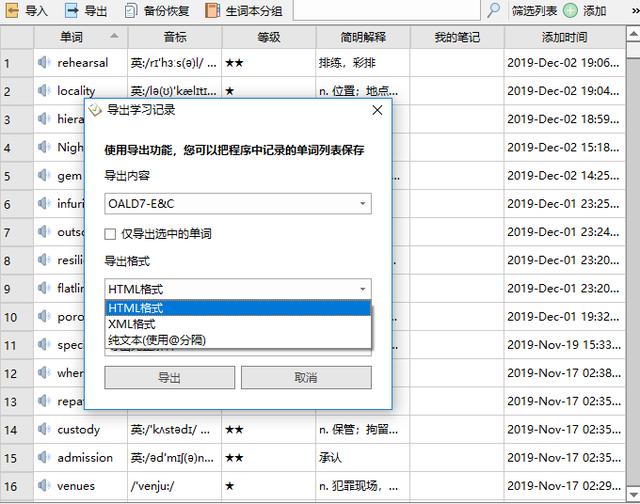The height and width of the screenshot is (504, 640).
Task: Sort by 音标 column header
Action: click(175, 37)
